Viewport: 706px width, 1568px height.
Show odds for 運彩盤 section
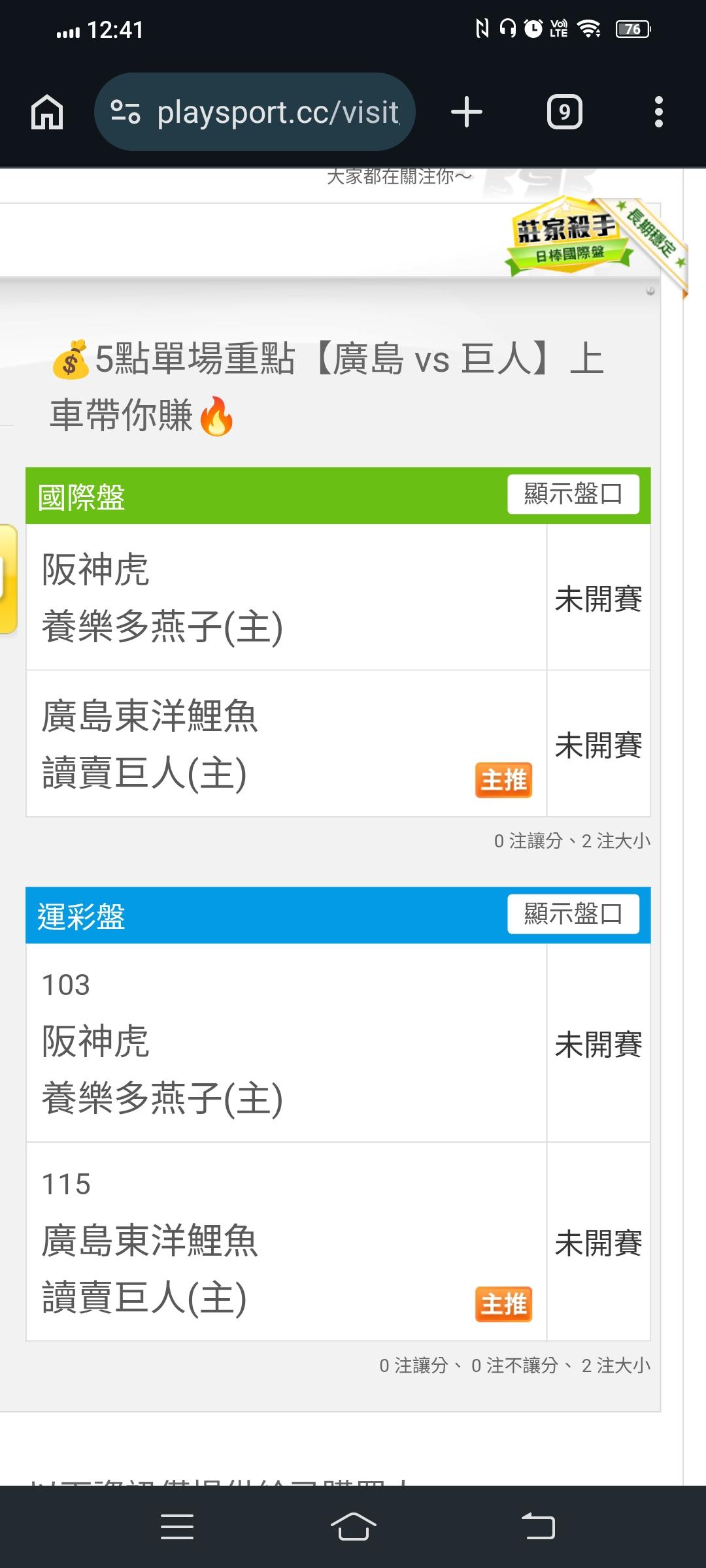click(x=573, y=914)
